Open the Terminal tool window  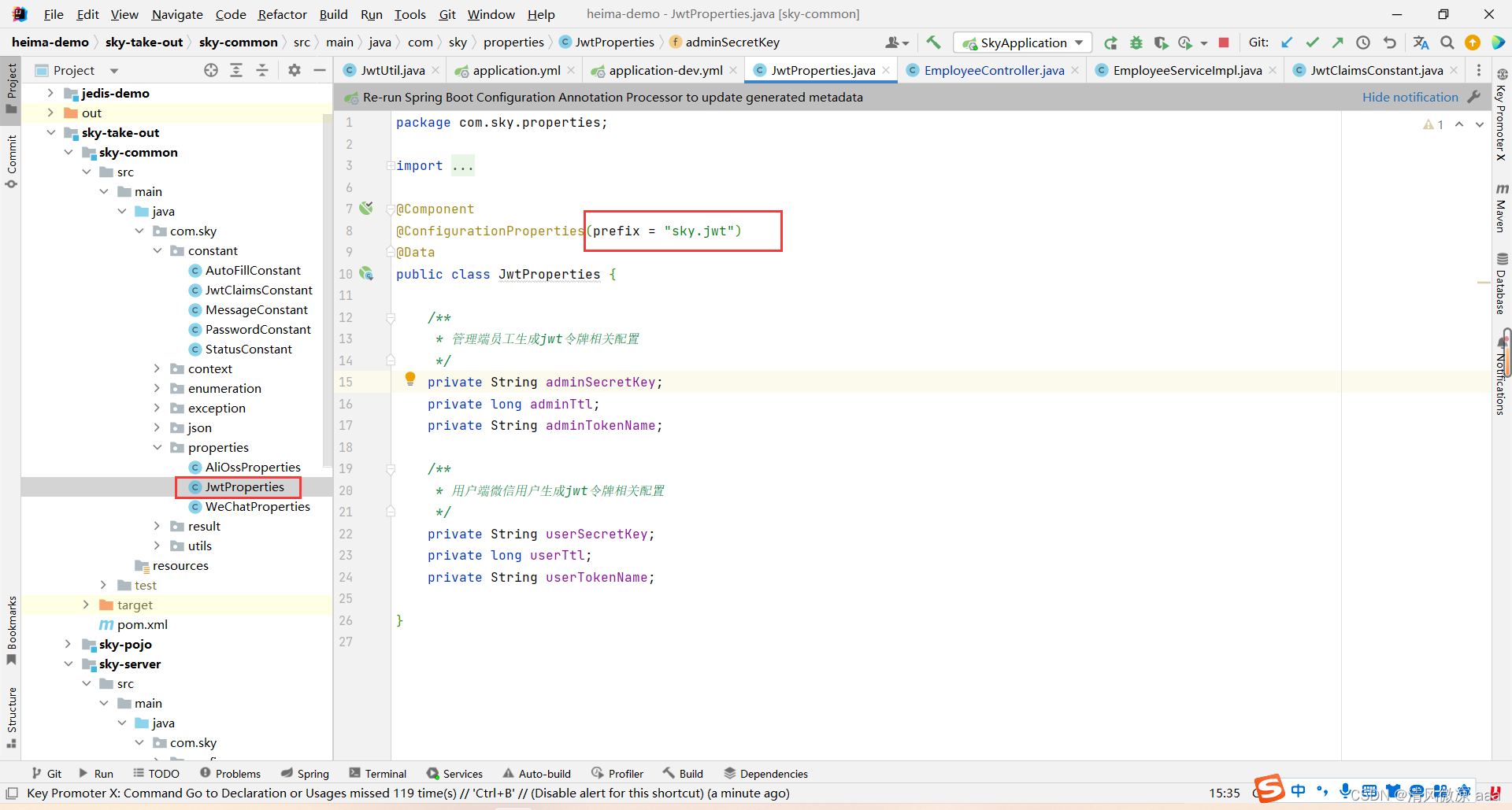(378, 774)
